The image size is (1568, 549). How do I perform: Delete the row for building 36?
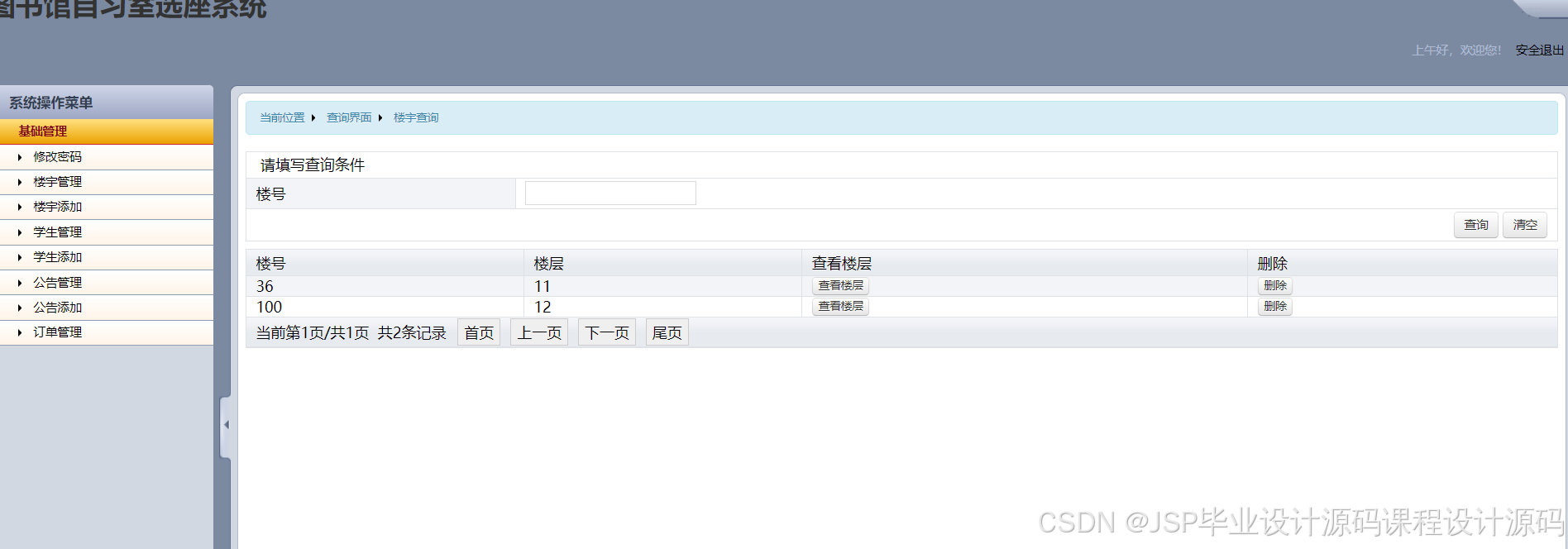point(1275,286)
